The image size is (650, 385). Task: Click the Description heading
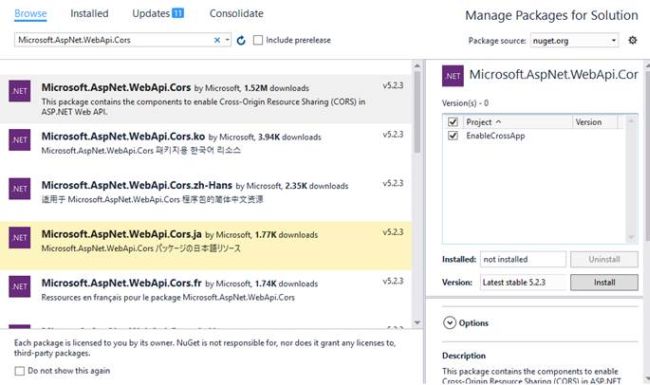[x=463, y=356]
